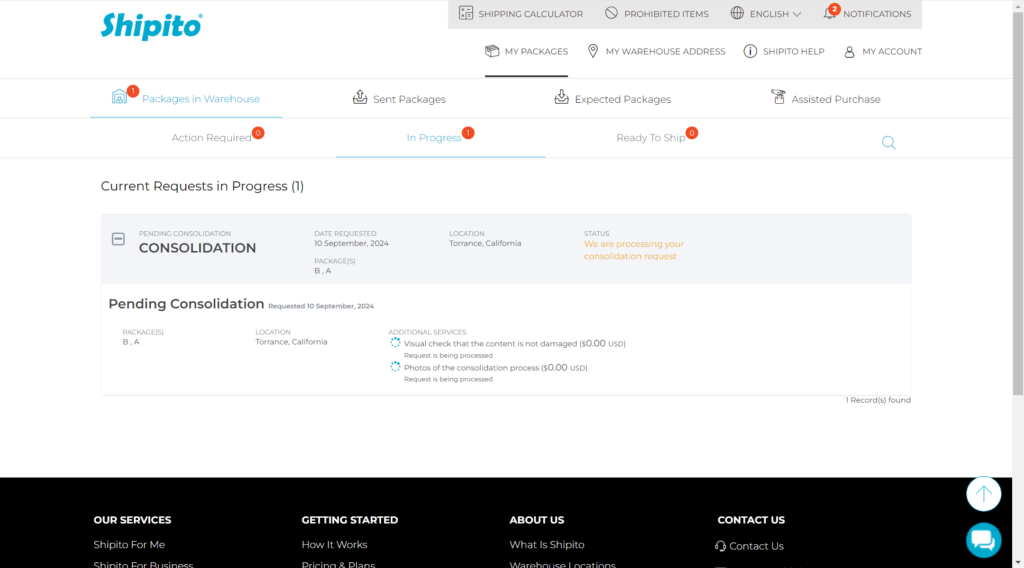The width and height of the screenshot is (1024, 568).
Task: Click the visual check processing spinner icon
Action: 395,343
